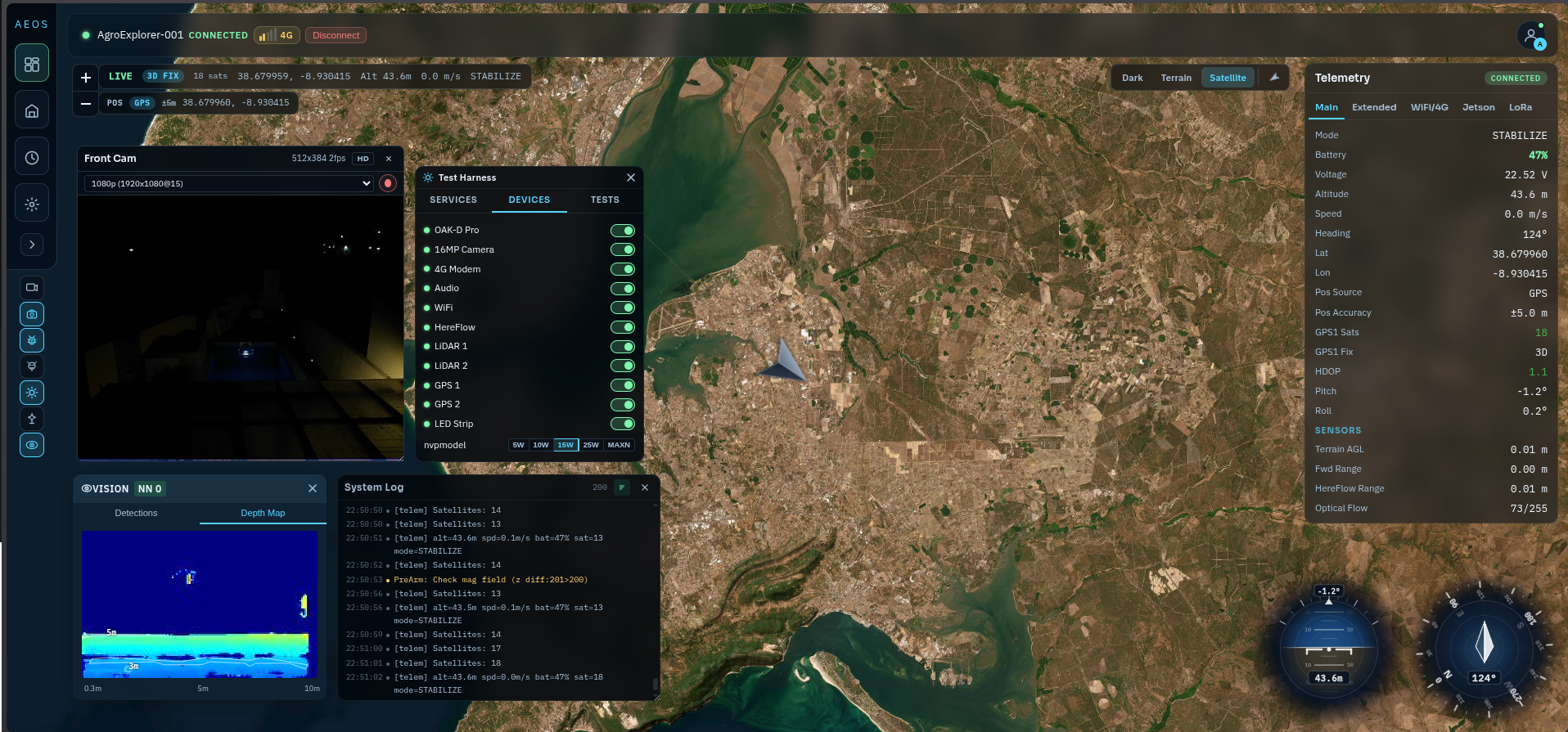Open the dashboard panels icon in sidebar
1568x732 pixels.
(32, 64)
